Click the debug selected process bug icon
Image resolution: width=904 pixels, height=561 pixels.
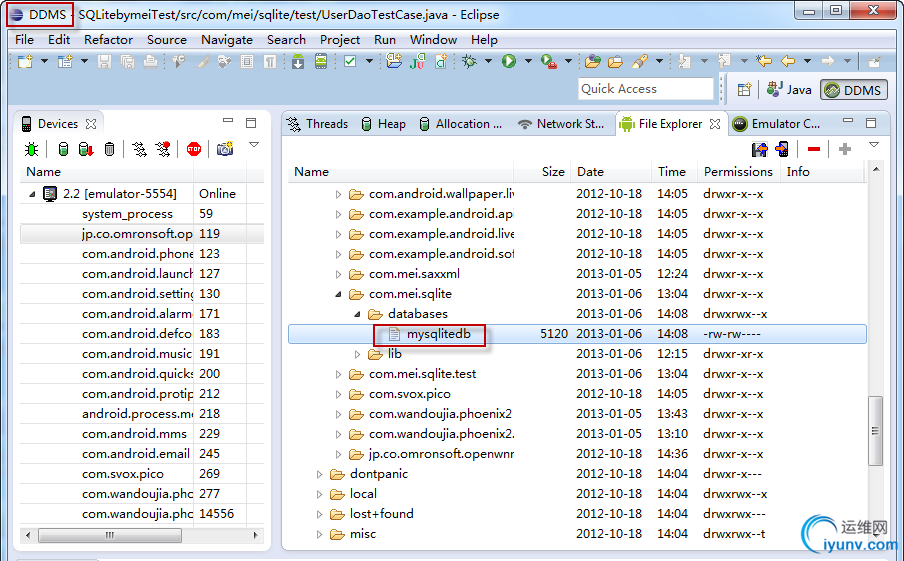tap(32, 149)
